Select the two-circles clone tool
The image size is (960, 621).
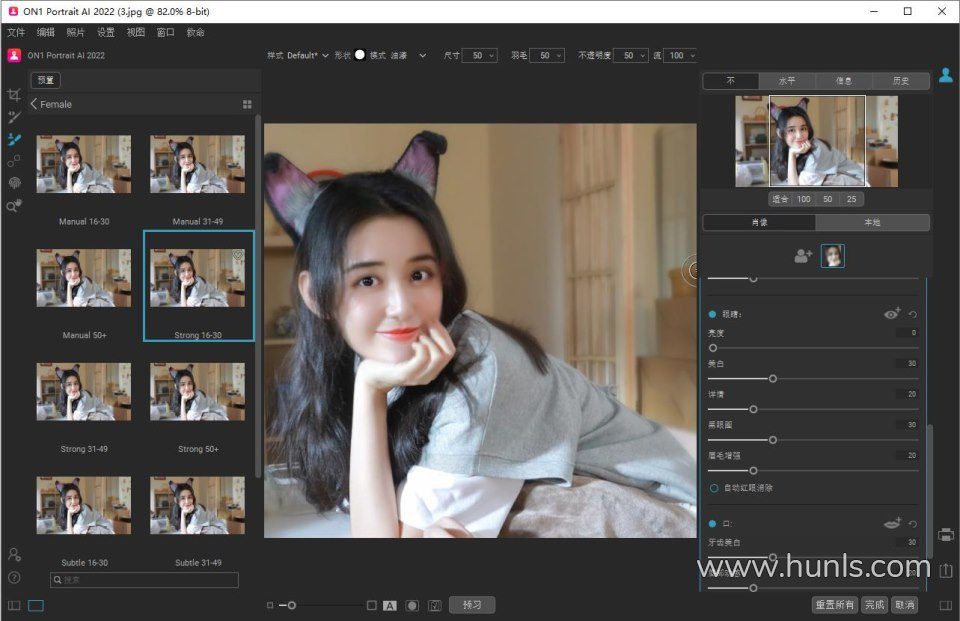13,161
